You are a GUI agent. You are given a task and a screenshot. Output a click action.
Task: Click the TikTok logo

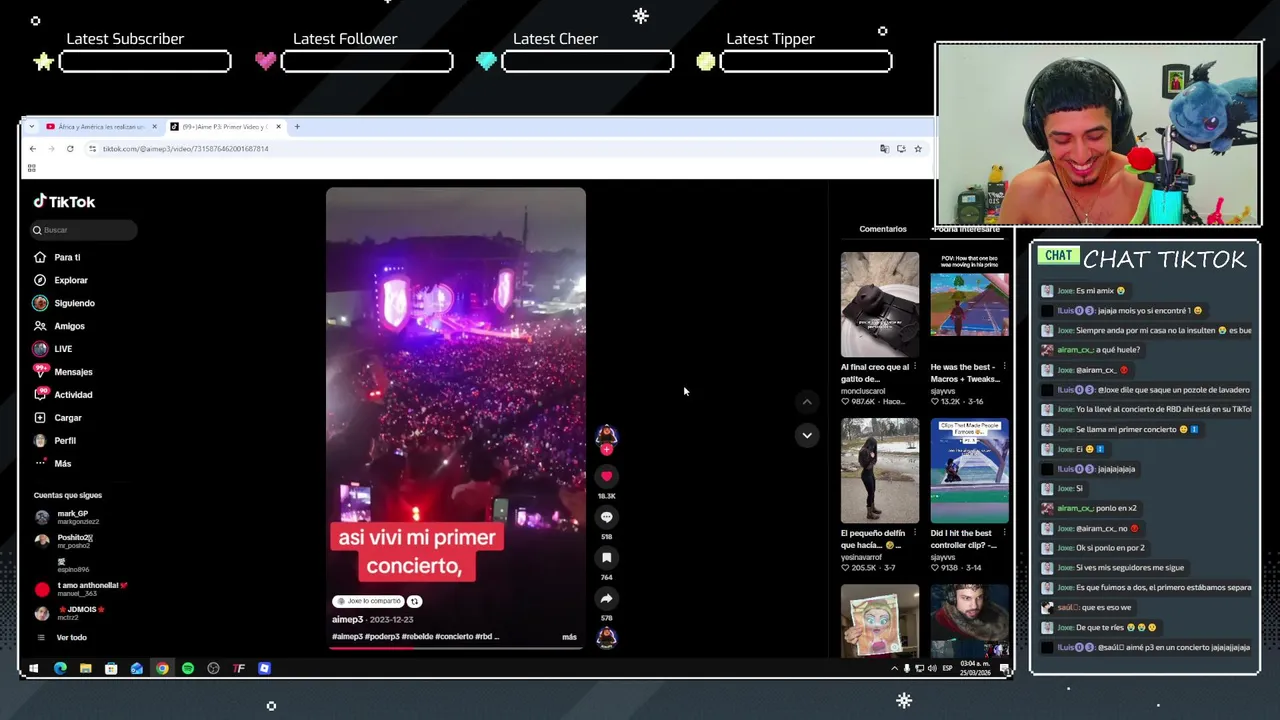64,202
